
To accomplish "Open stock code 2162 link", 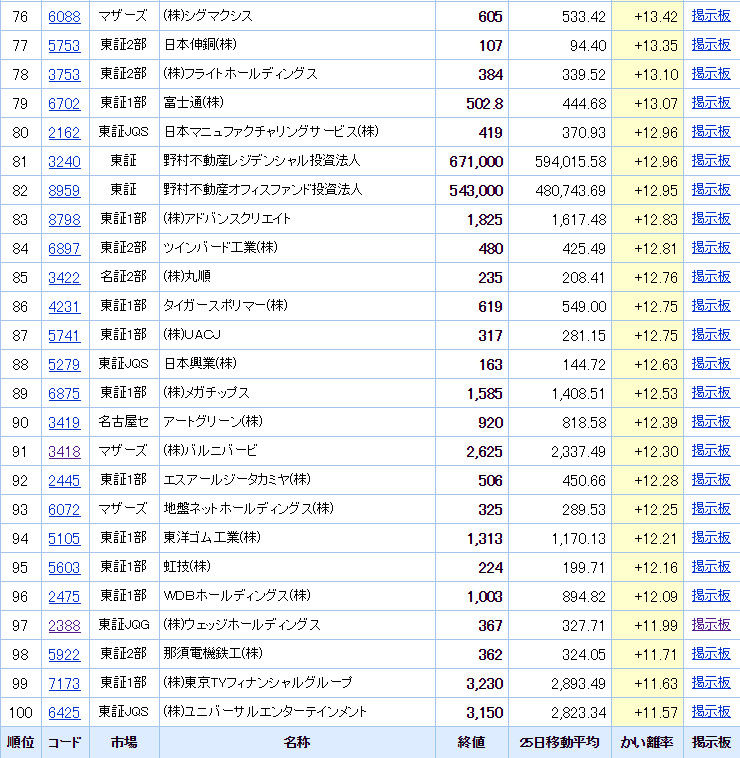I will click(x=64, y=133).
